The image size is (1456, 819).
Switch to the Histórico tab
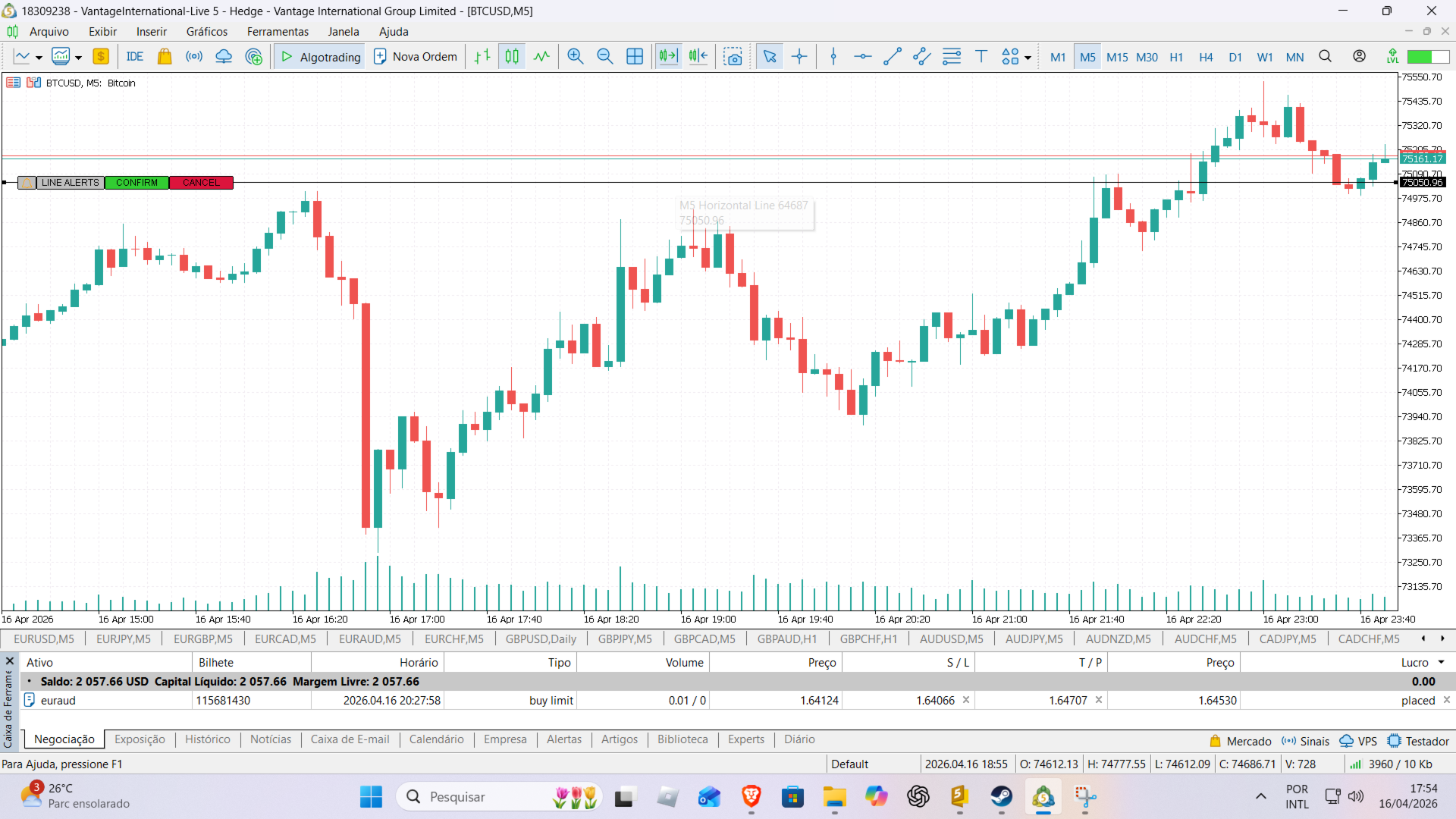click(207, 739)
